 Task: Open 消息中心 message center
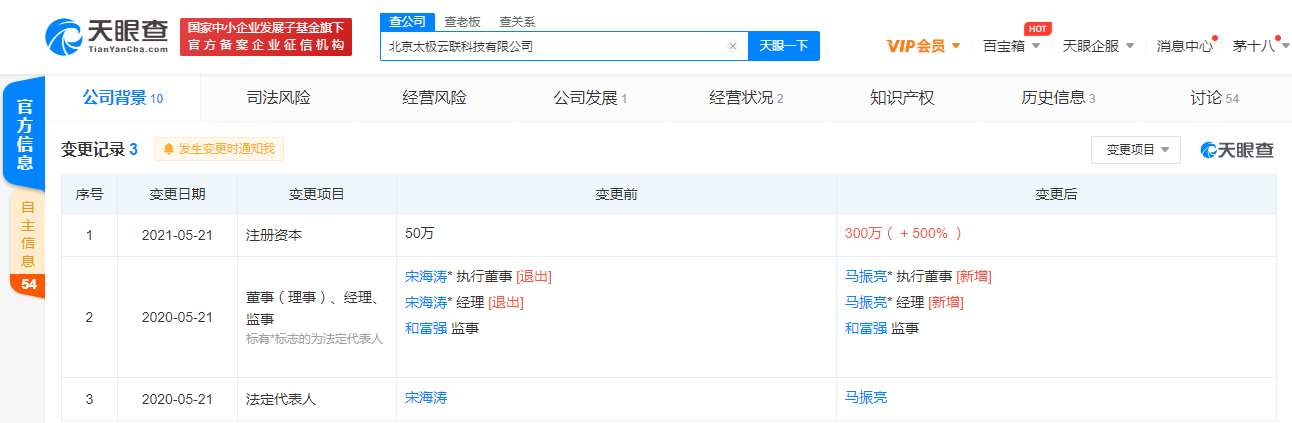(x=1184, y=46)
